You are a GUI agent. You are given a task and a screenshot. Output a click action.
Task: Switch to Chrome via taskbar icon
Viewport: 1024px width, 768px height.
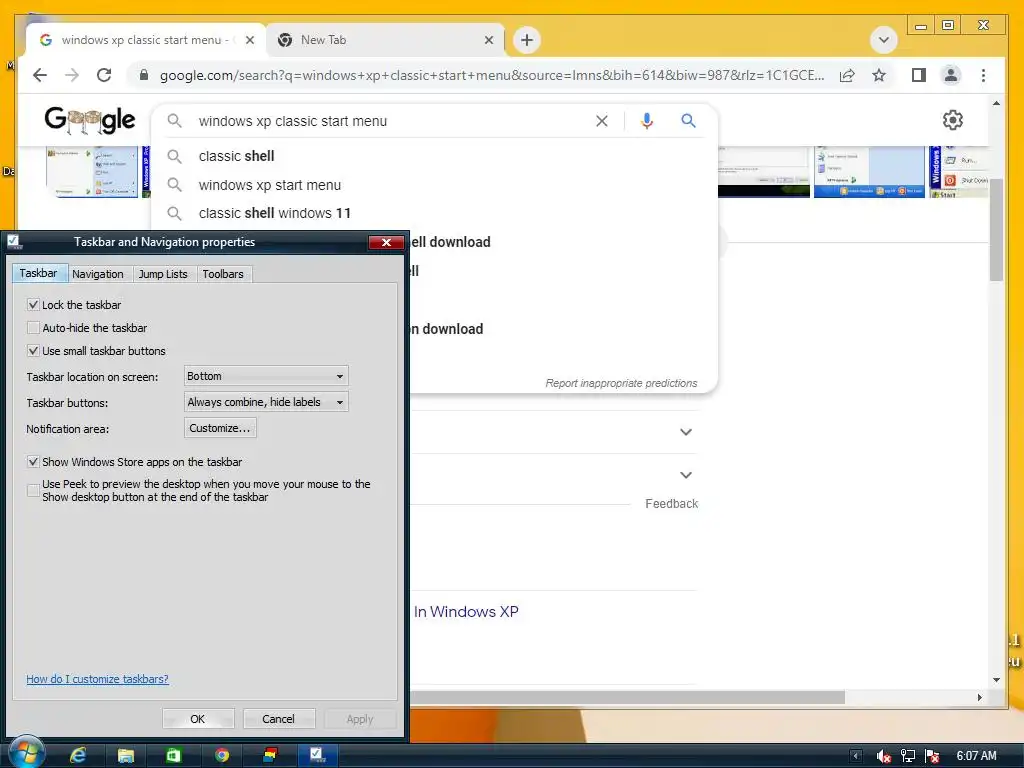point(222,756)
